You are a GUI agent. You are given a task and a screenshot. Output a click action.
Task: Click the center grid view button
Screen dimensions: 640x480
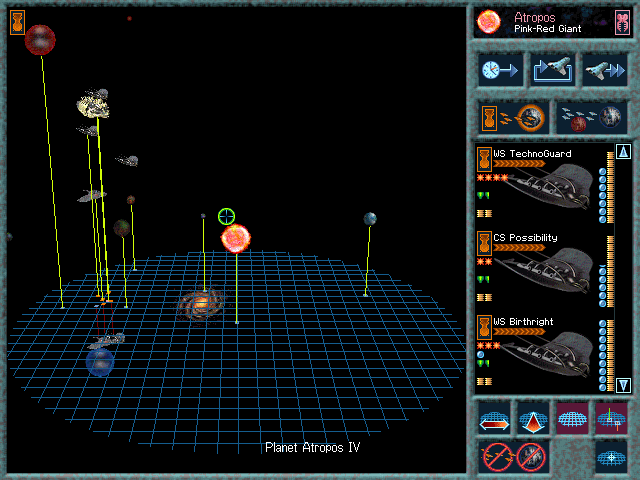coord(611,457)
